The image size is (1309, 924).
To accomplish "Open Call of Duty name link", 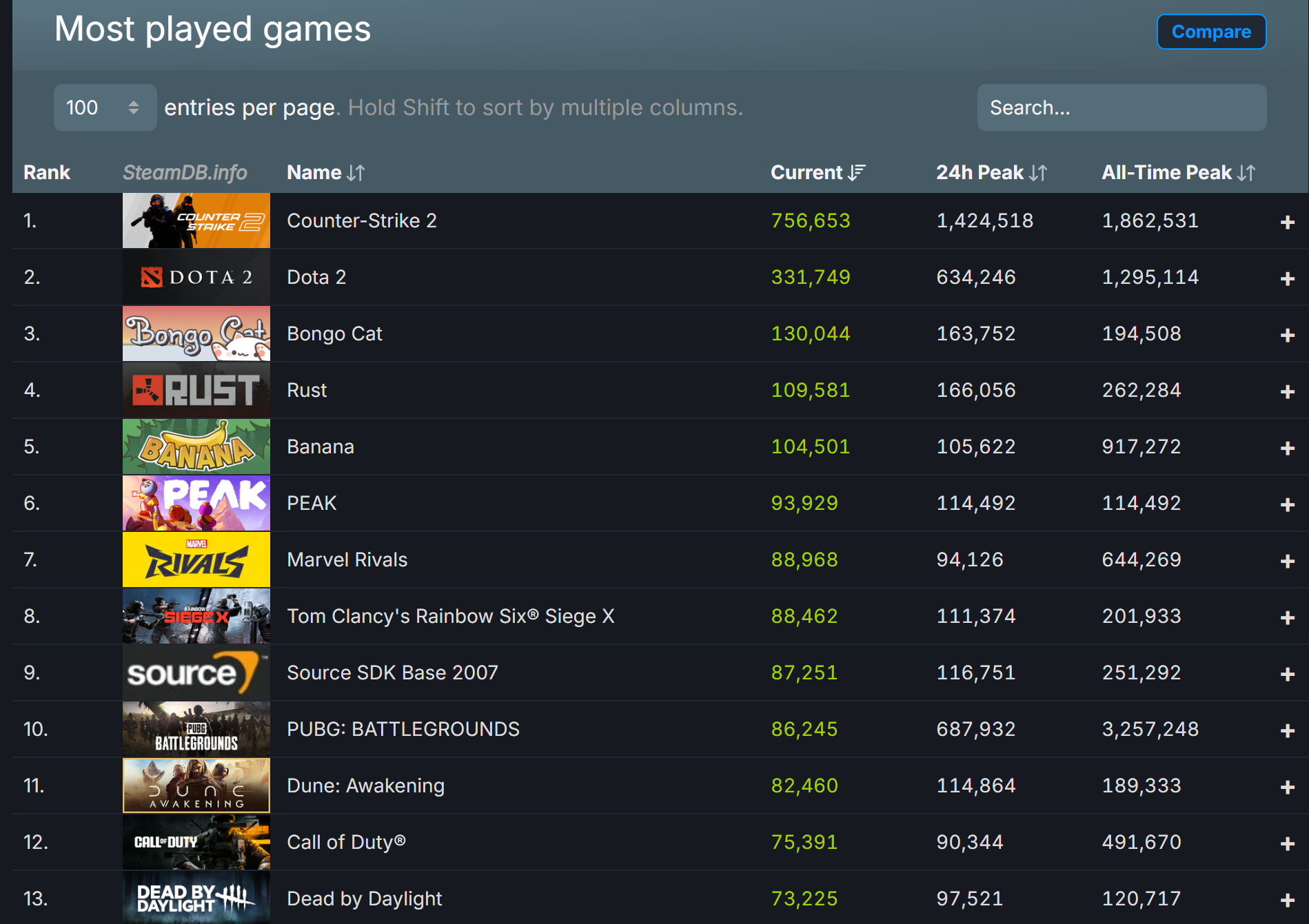I will (346, 842).
